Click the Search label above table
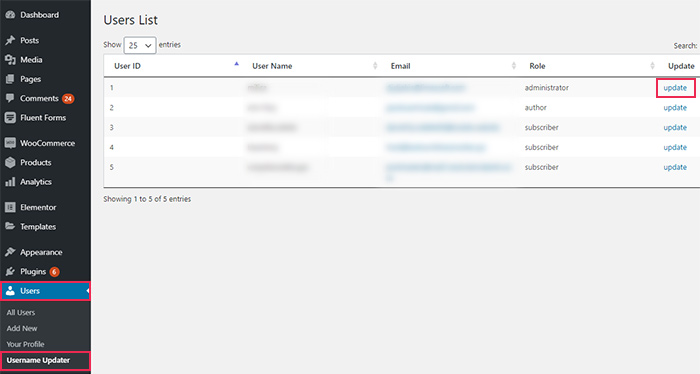The image size is (700, 374). [685, 46]
